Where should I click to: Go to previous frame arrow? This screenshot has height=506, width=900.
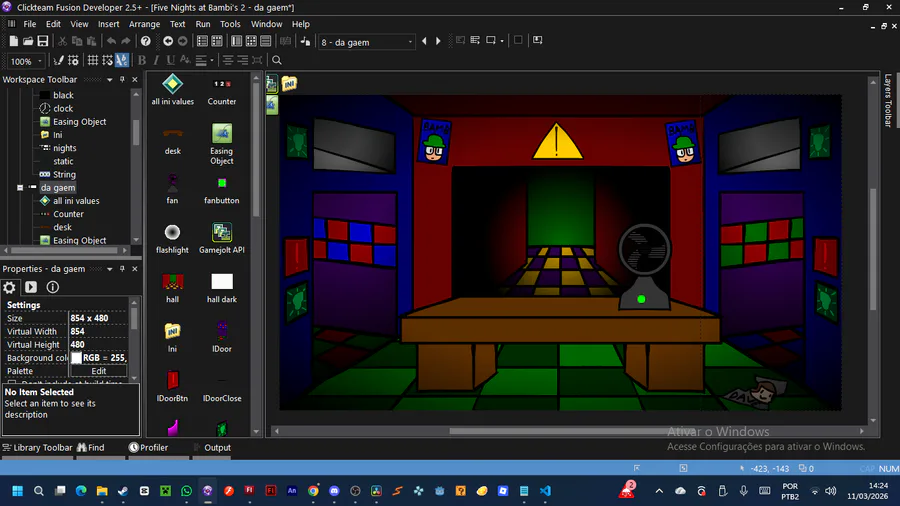point(424,41)
